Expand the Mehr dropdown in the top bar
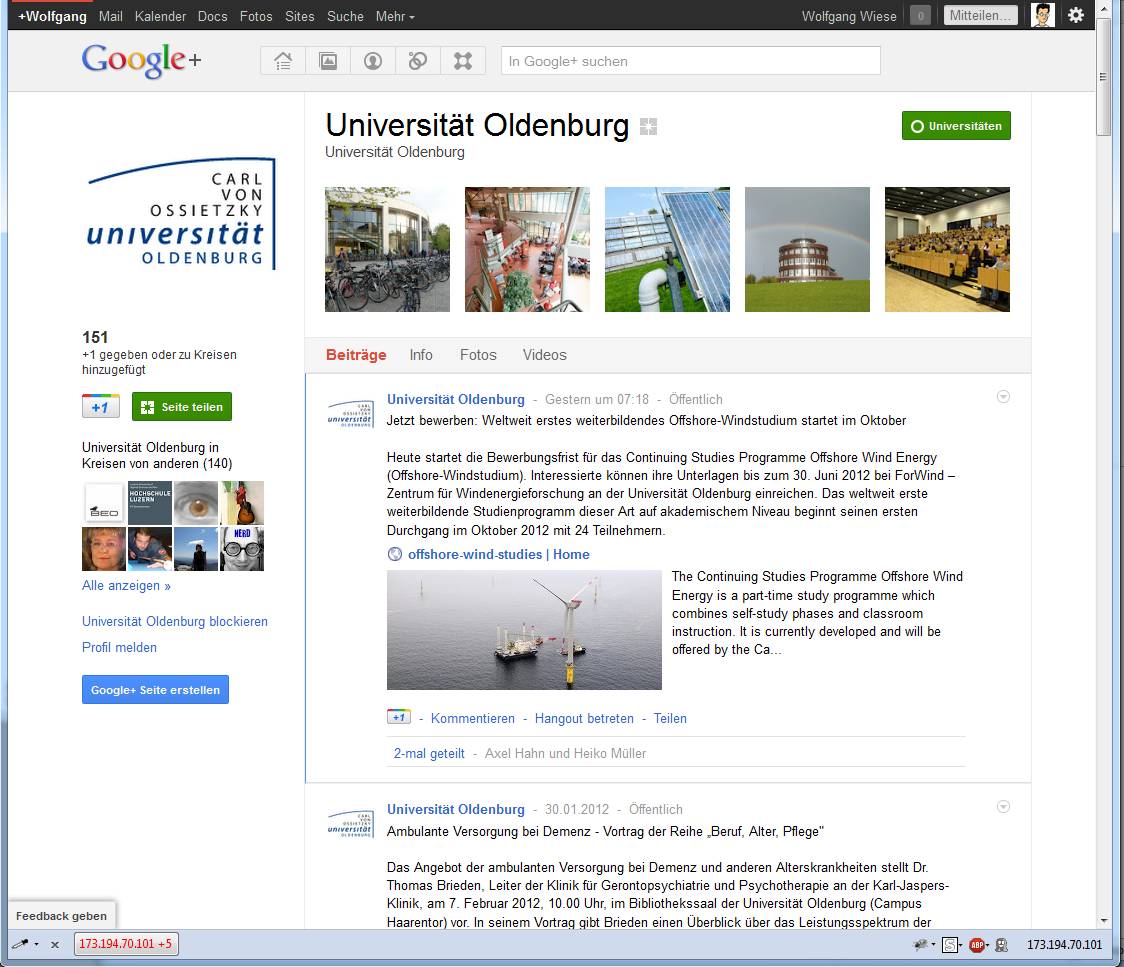Screen dimensions: 1124x967 (395, 16)
